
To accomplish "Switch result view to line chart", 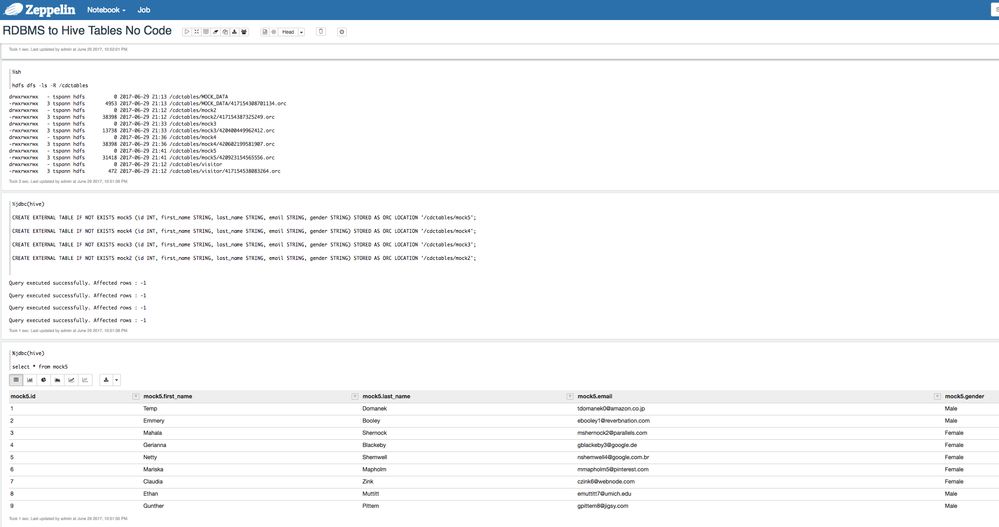I will [x=71, y=380].
